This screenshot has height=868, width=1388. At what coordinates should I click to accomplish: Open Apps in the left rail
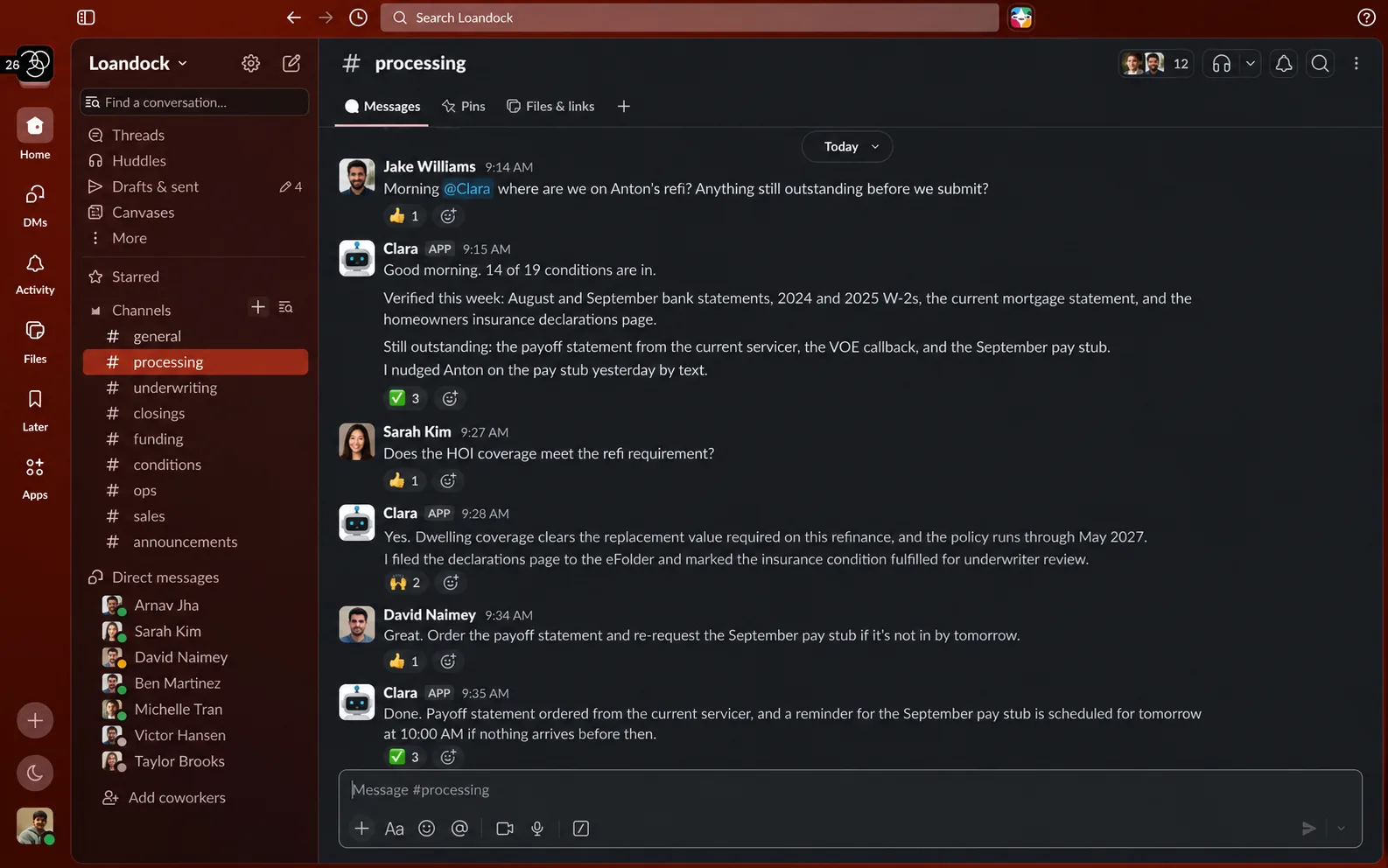point(35,478)
